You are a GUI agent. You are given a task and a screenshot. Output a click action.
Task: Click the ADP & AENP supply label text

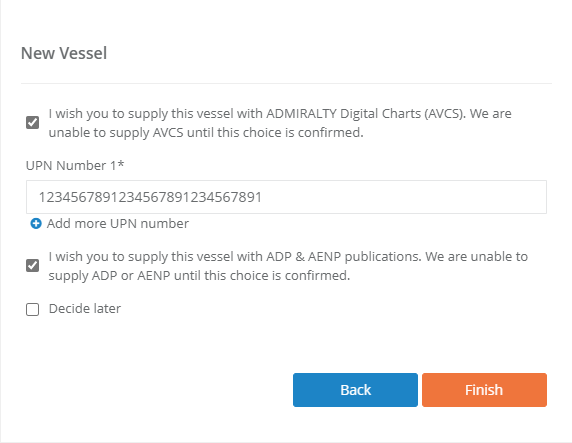[x=288, y=266]
